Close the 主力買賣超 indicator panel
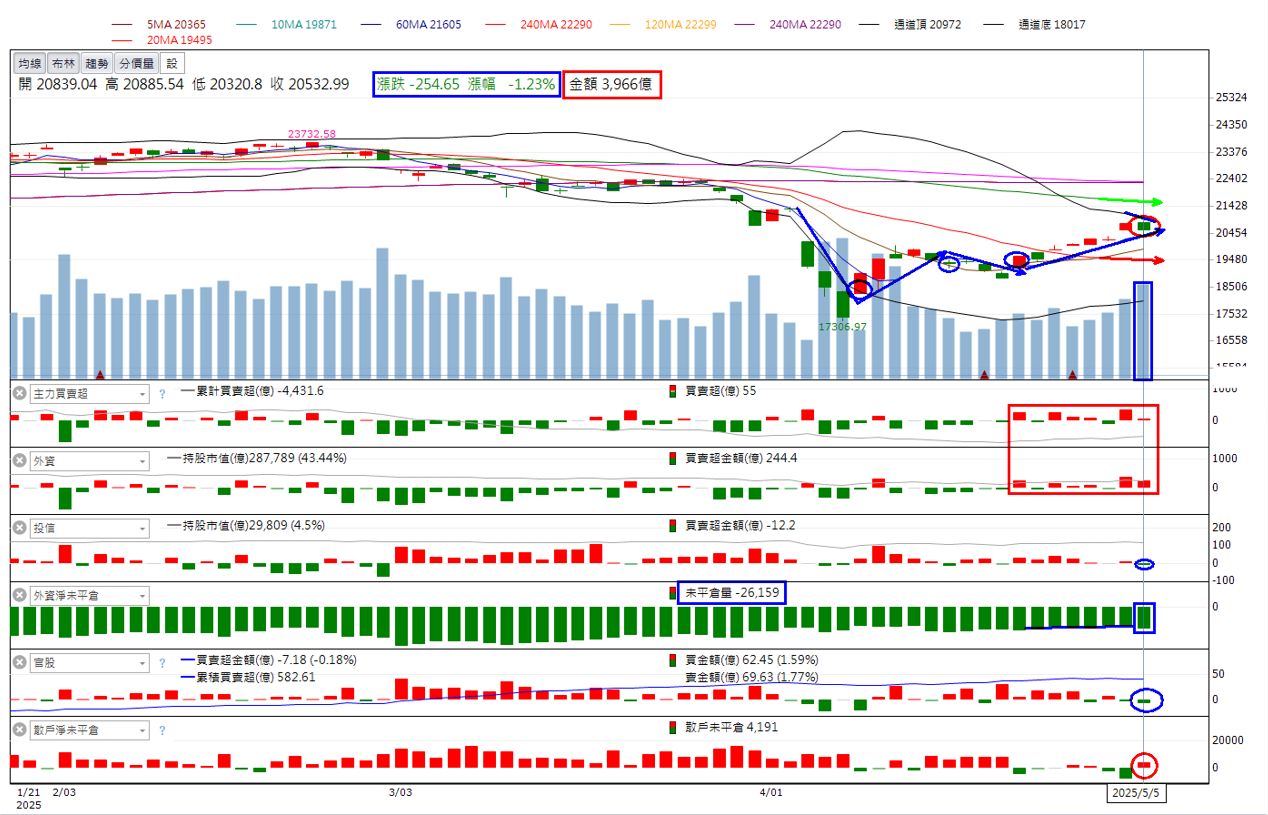This screenshot has width=1268, height=815. [19, 394]
